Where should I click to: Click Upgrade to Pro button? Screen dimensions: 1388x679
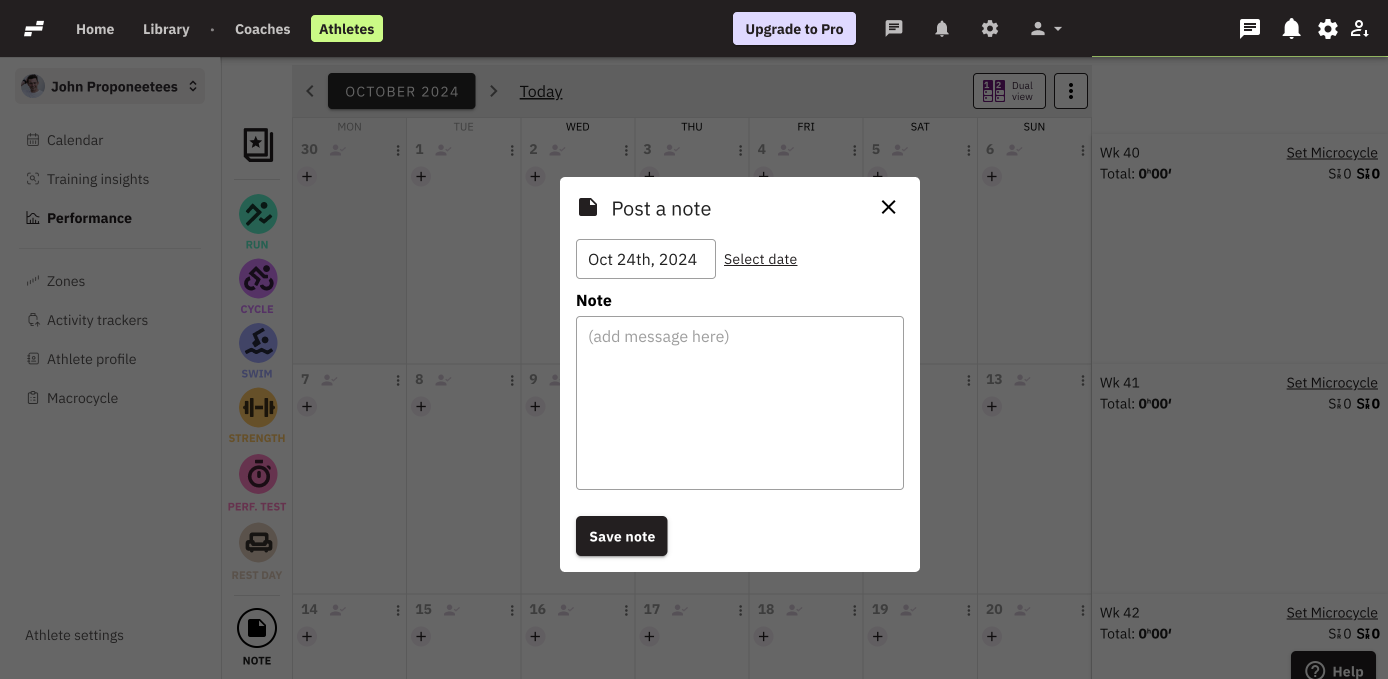coord(794,29)
